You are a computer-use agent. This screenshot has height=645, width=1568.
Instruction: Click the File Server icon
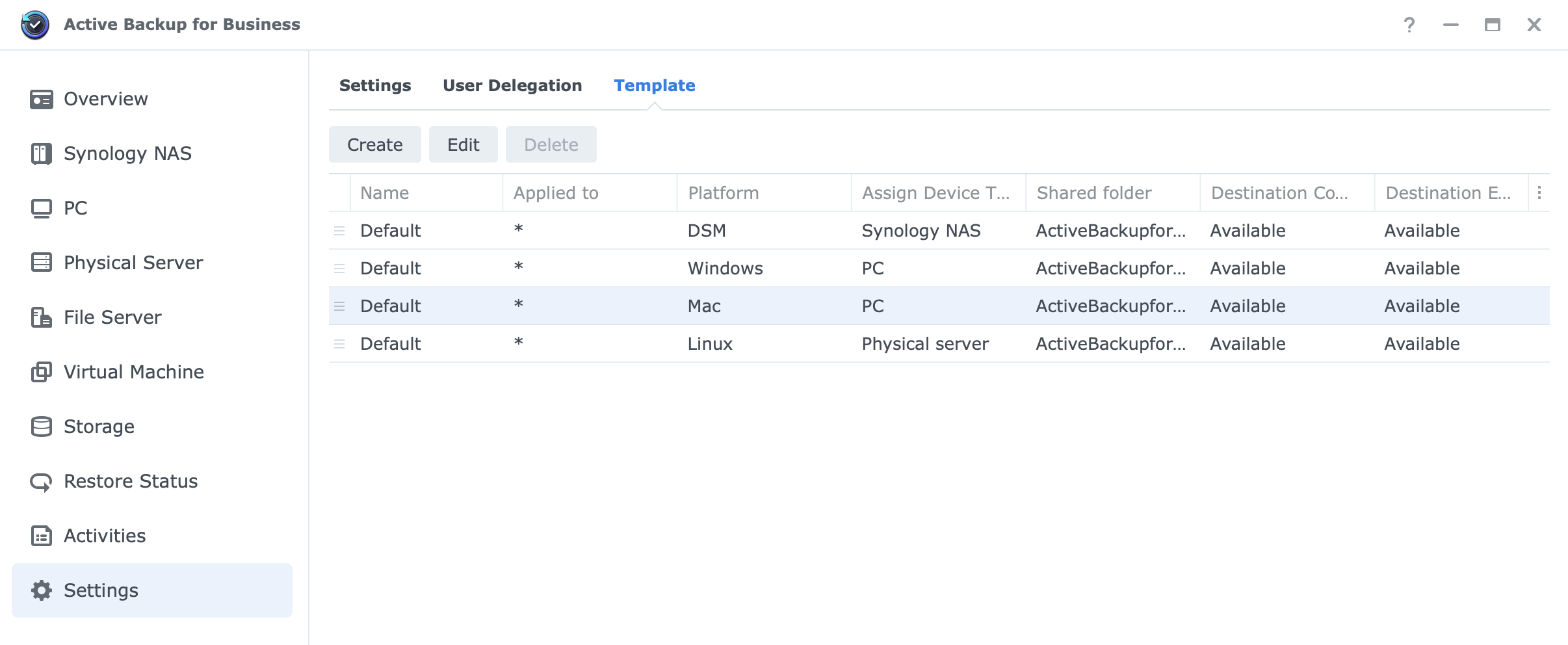[x=42, y=317]
